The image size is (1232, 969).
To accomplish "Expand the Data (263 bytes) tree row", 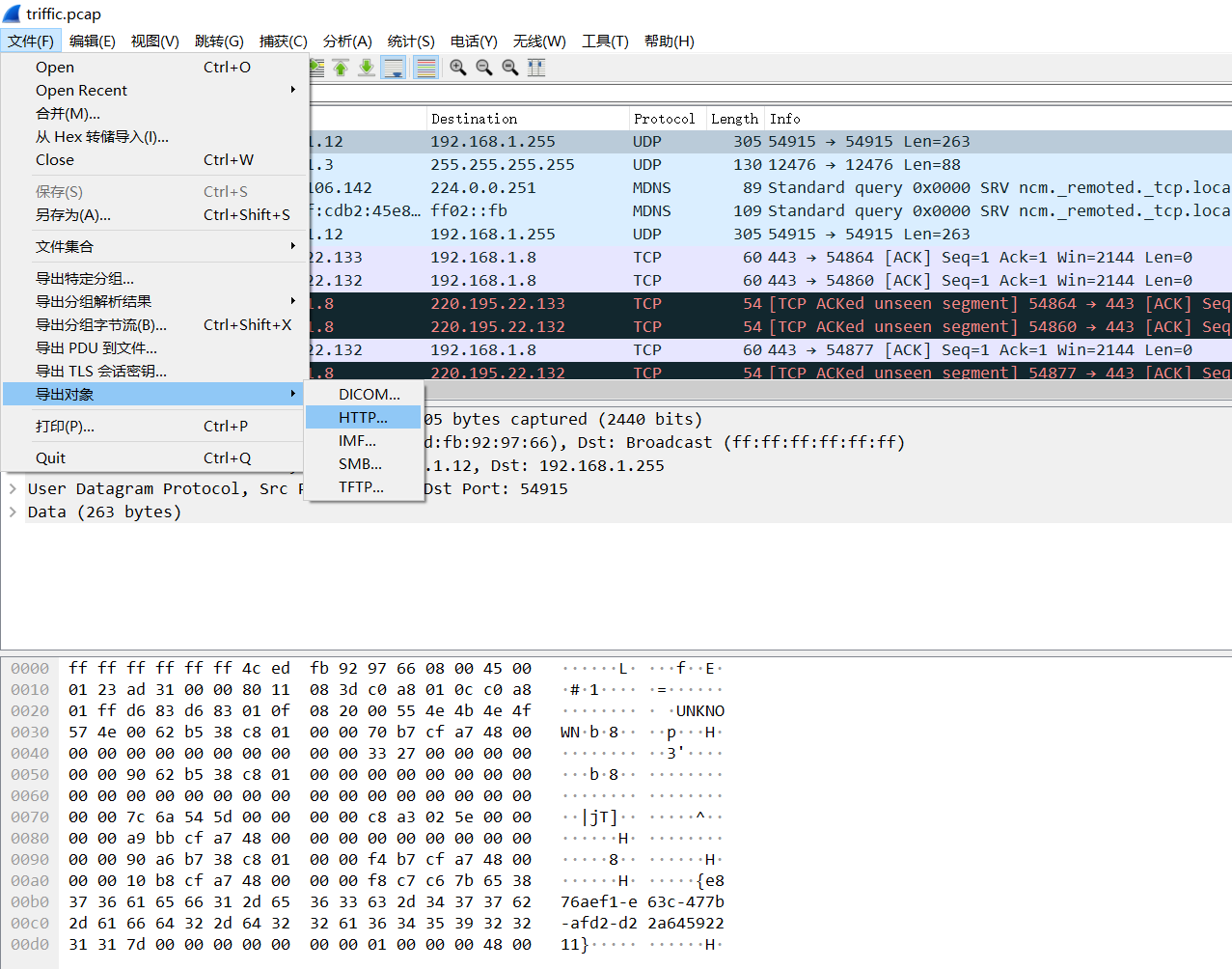I will point(13,512).
